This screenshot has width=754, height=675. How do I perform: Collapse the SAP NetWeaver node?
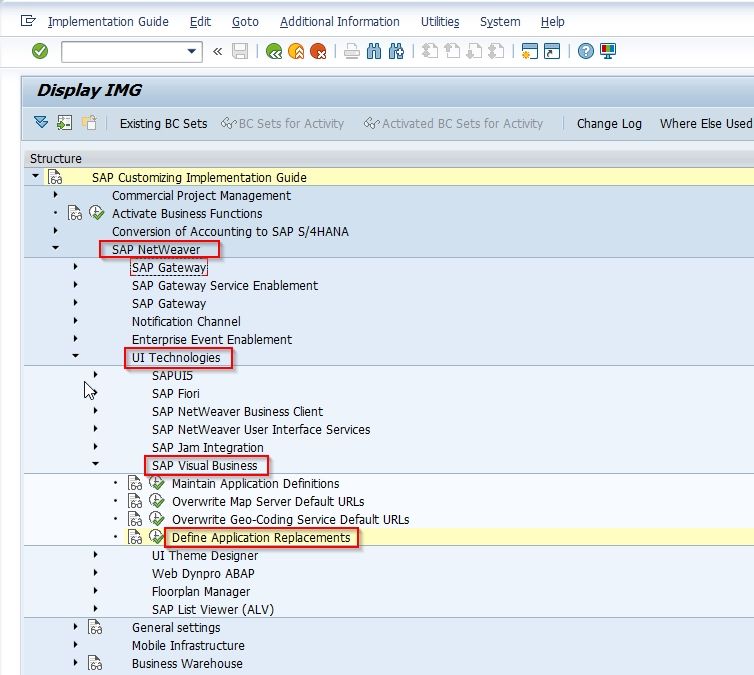point(56,248)
